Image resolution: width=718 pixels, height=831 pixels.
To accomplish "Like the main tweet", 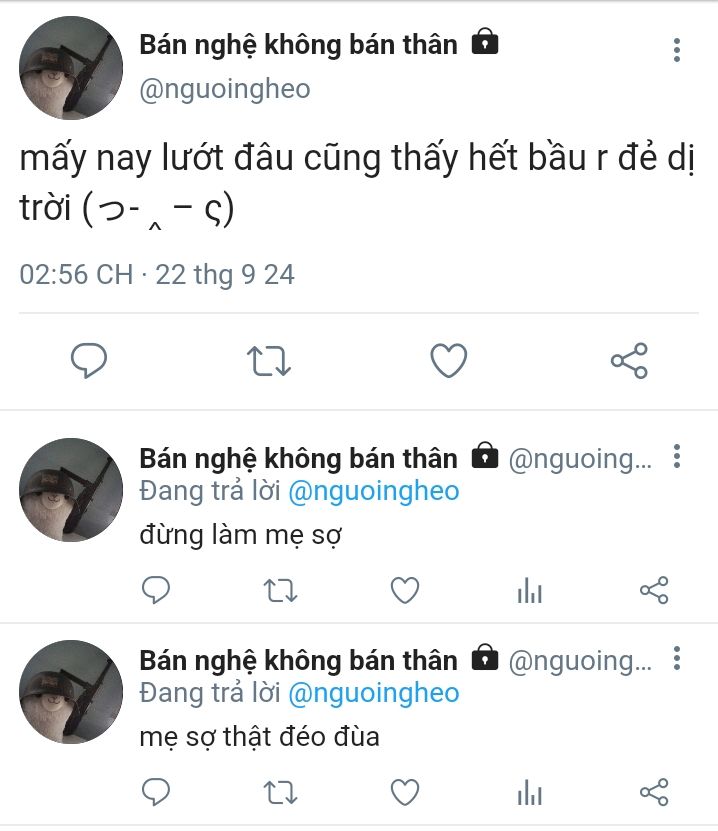I will [x=449, y=360].
